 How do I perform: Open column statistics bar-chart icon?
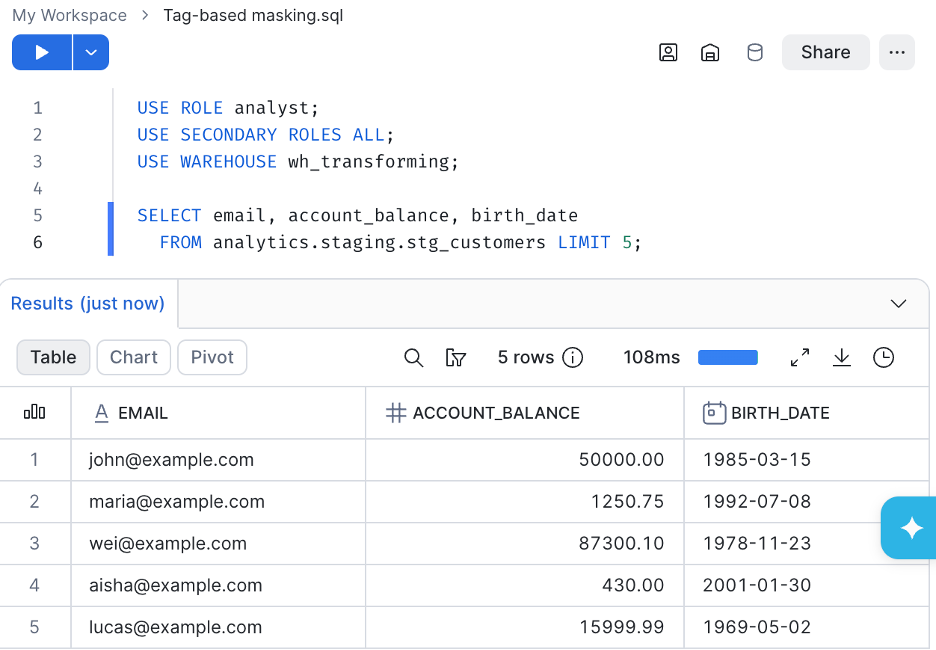click(35, 412)
